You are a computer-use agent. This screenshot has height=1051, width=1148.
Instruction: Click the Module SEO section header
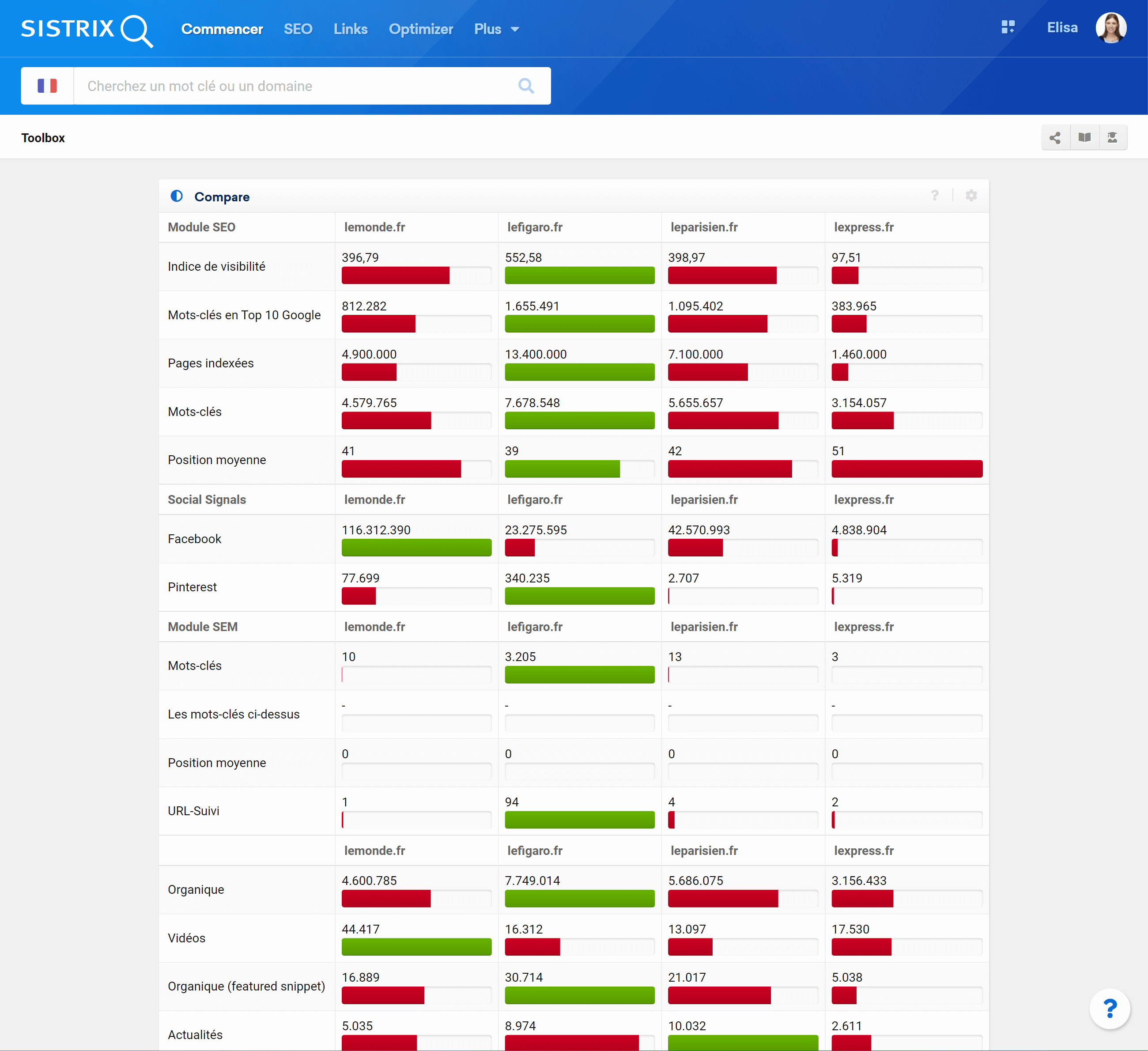[x=201, y=227]
